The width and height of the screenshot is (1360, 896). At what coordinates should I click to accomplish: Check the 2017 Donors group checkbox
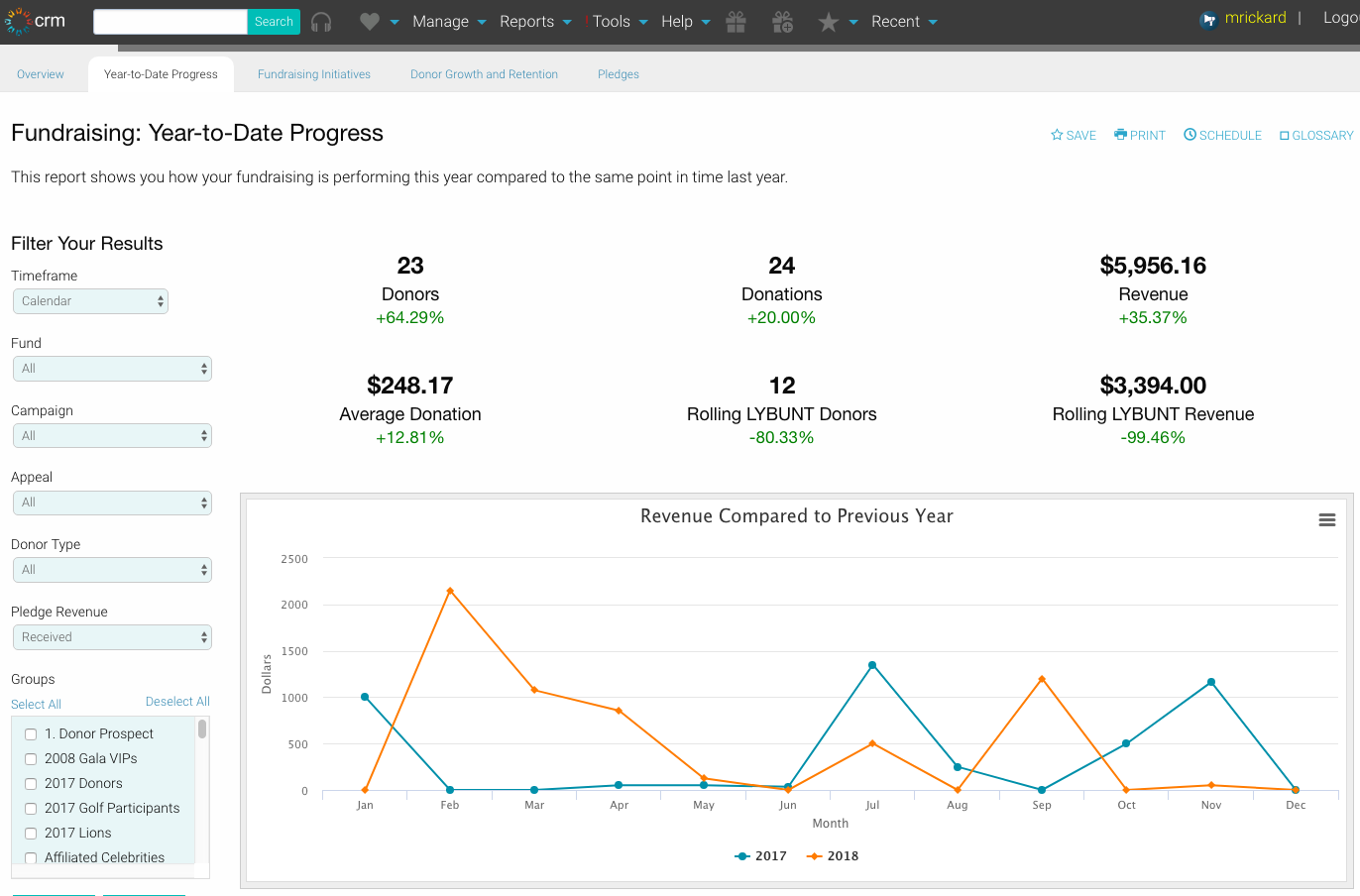click(x=31, y=783)
